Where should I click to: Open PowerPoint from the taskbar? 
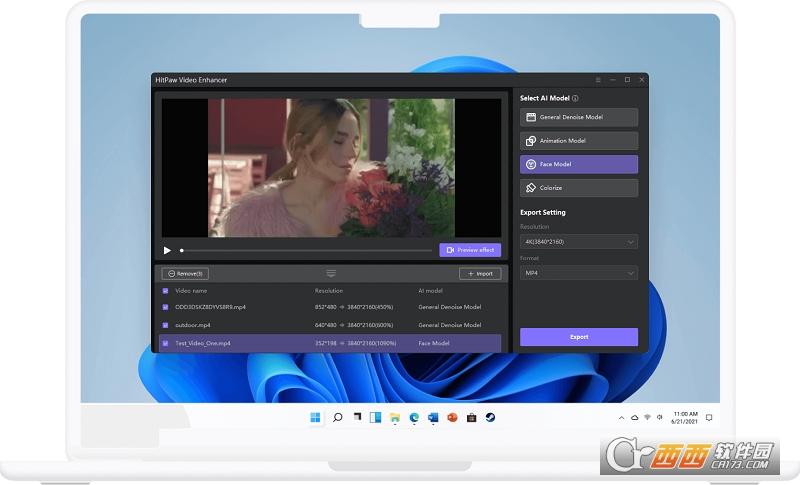click(x=452, y=418)
